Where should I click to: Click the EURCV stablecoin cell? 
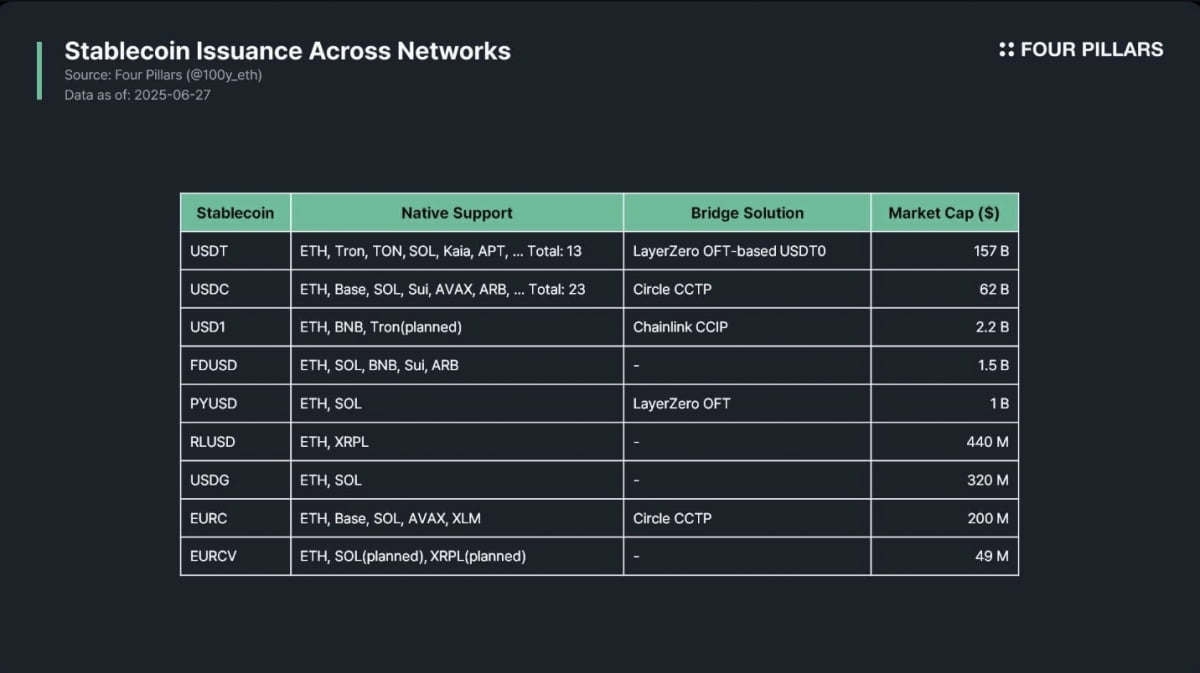click(x=213, y=556)
